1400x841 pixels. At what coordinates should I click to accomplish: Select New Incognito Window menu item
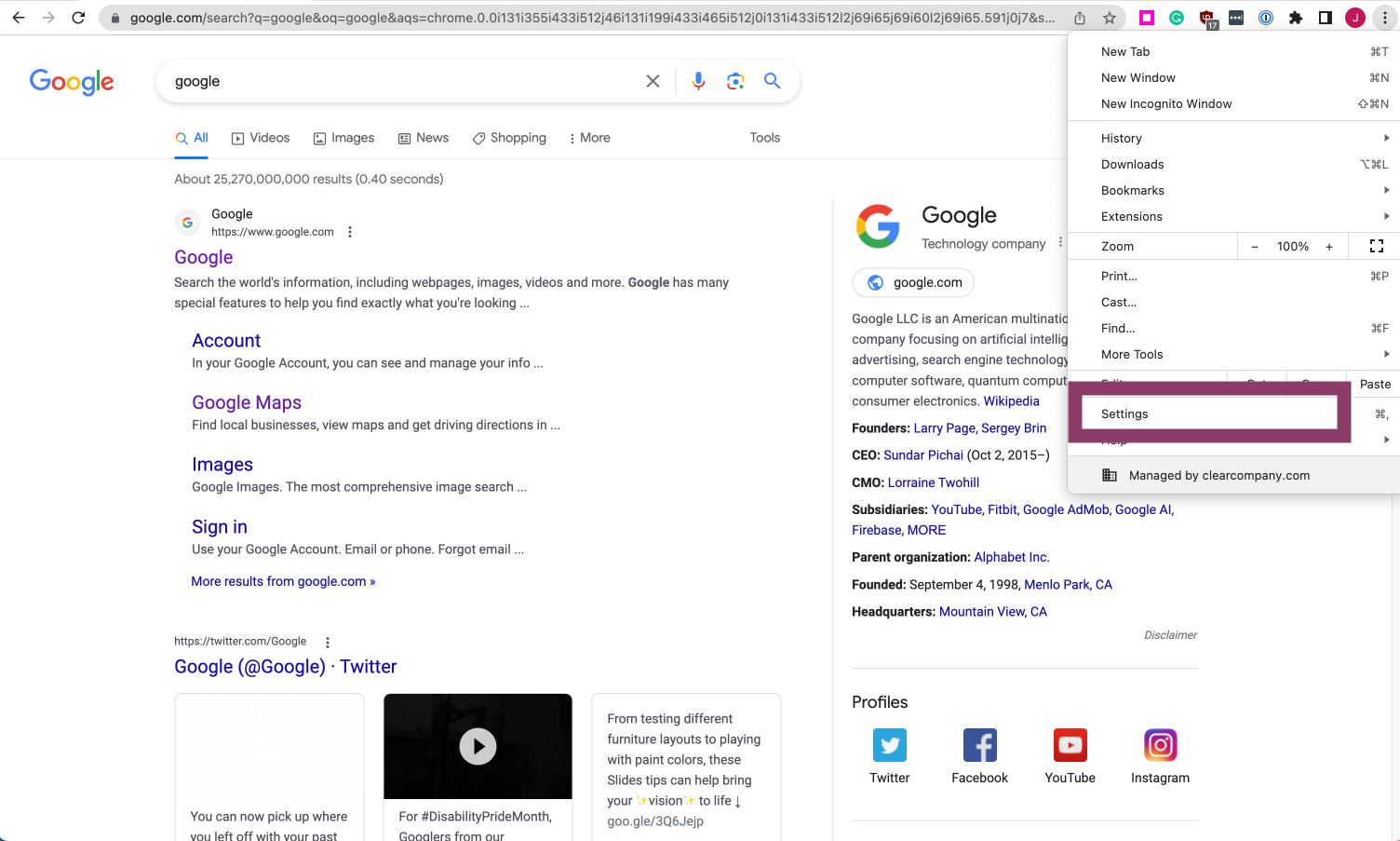pos(1233,103)
